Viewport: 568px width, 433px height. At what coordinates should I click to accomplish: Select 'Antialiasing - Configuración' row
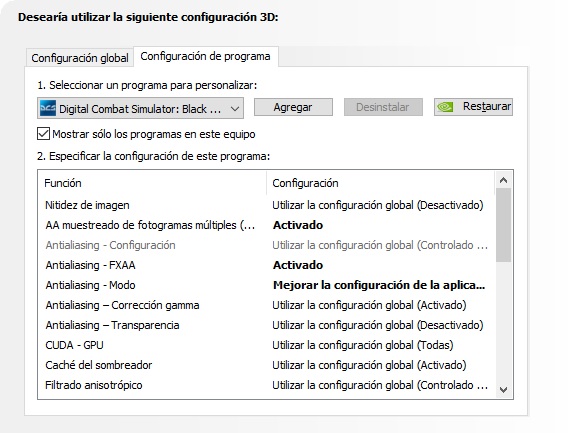266,245
